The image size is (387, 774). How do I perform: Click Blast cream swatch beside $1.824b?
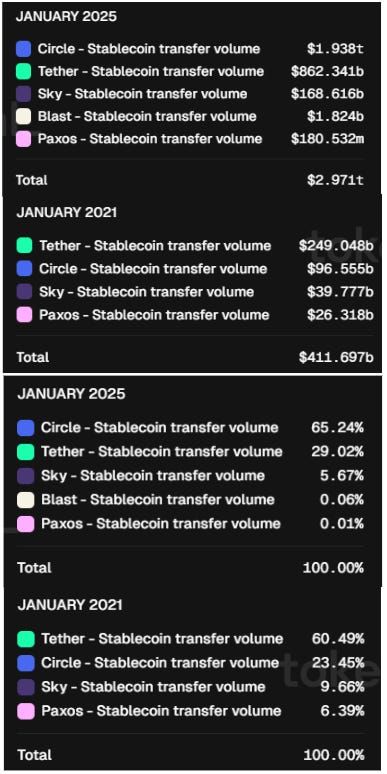[x=23, y=116]
